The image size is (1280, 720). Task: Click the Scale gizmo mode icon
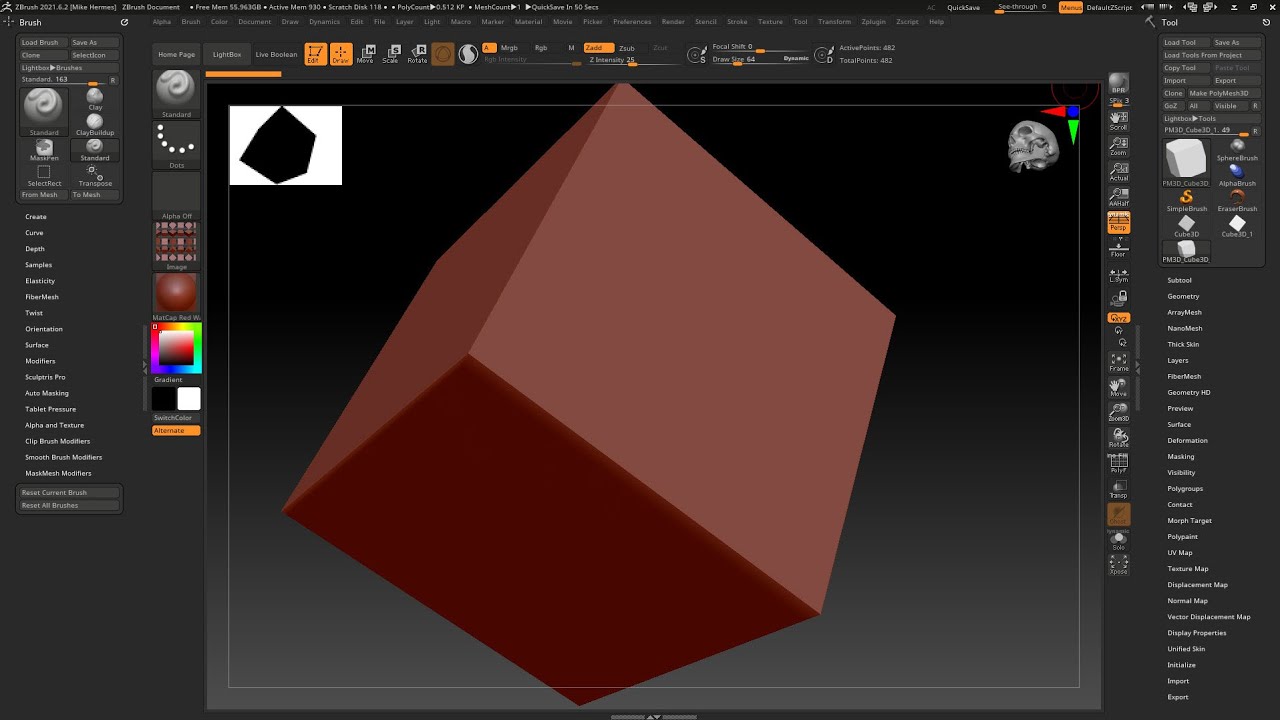(x=391, y=54)
